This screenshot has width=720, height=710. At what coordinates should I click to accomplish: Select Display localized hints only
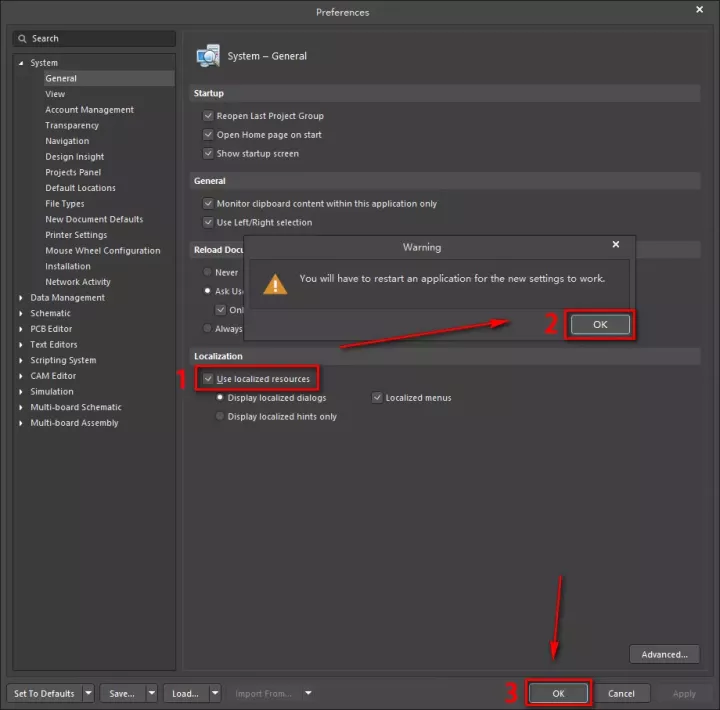point(220,417)
